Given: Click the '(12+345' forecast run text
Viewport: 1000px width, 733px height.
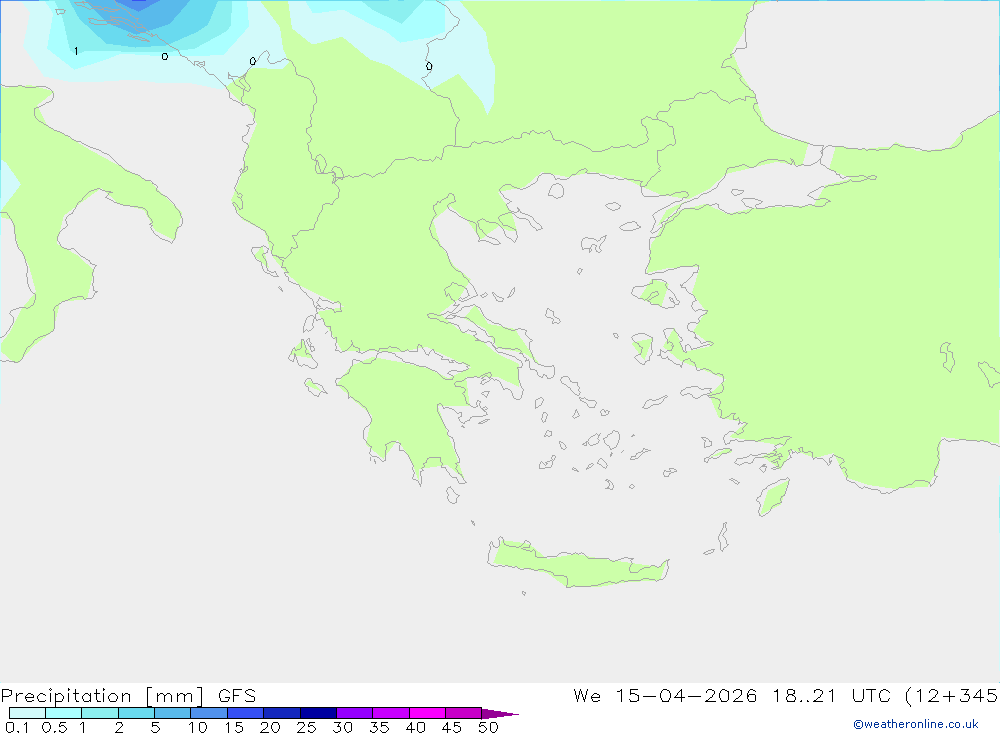Looking at the screenshot, I should (x=952, y=696).
